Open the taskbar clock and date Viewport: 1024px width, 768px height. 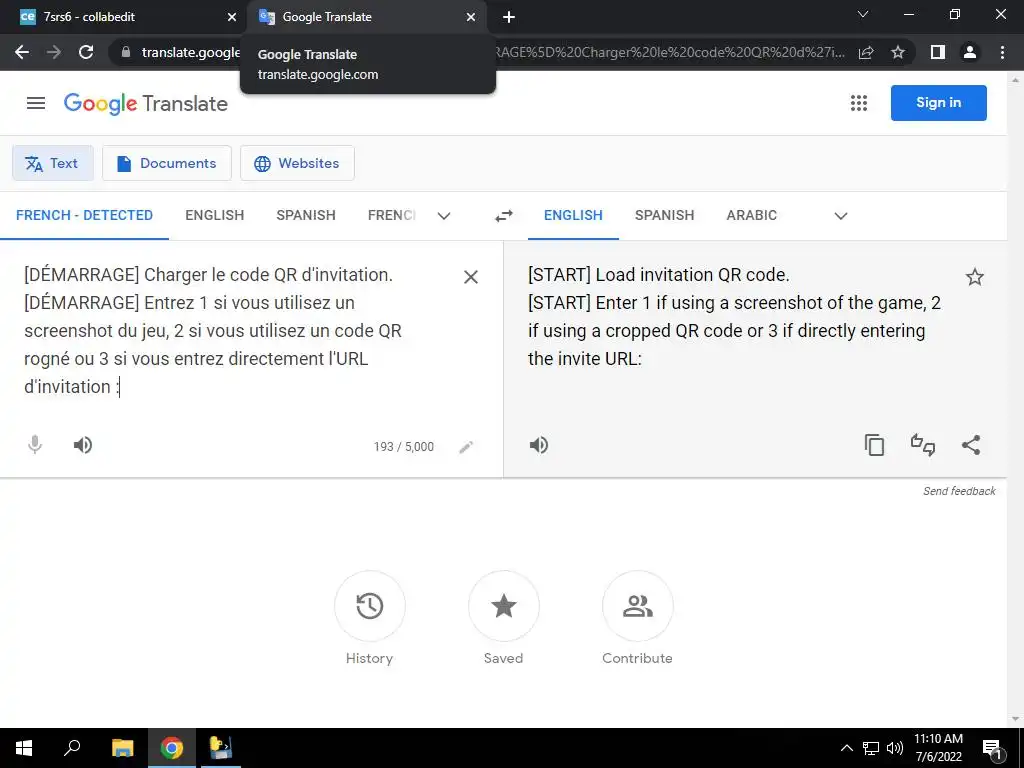coord(938,748)
